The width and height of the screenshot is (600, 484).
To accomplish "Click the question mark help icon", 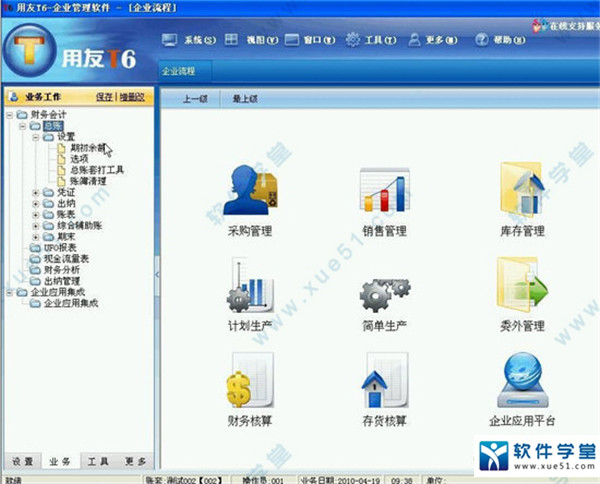I will coord(481,39).
